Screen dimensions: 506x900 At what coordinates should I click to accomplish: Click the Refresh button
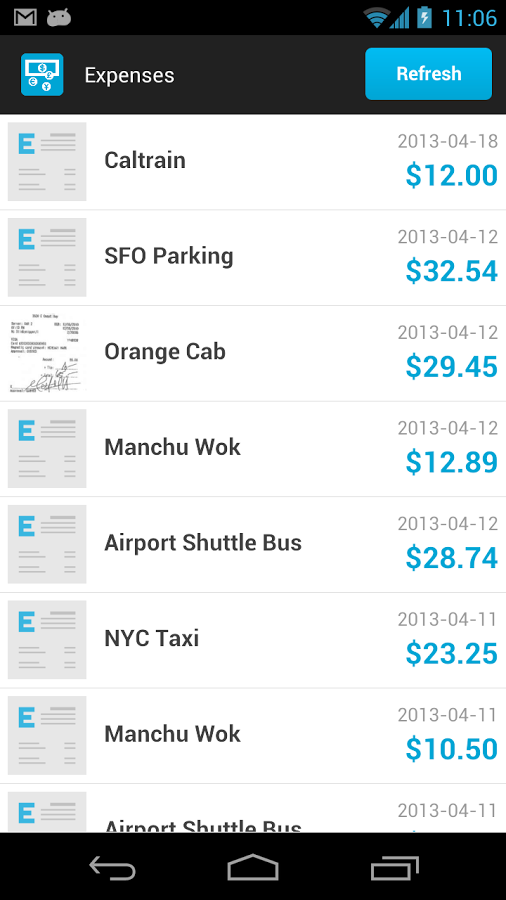click(429, 74)
